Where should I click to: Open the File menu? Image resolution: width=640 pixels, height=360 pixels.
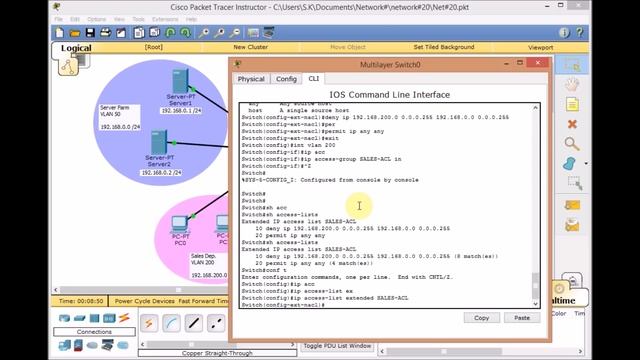coord(58,19)
